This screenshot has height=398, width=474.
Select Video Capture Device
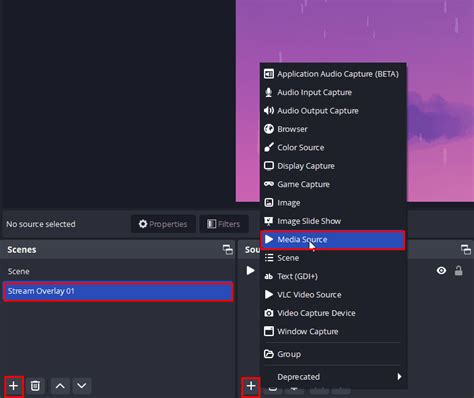click(x=333, y=313)
